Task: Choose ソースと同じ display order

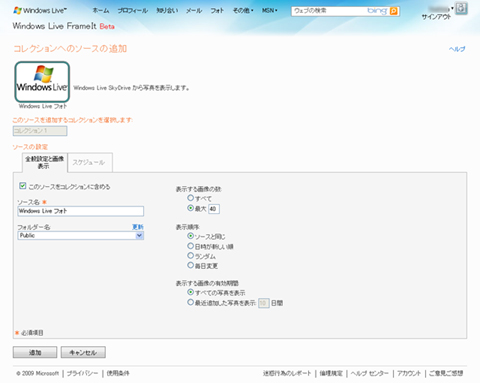Action: click(x=190, y=236)
